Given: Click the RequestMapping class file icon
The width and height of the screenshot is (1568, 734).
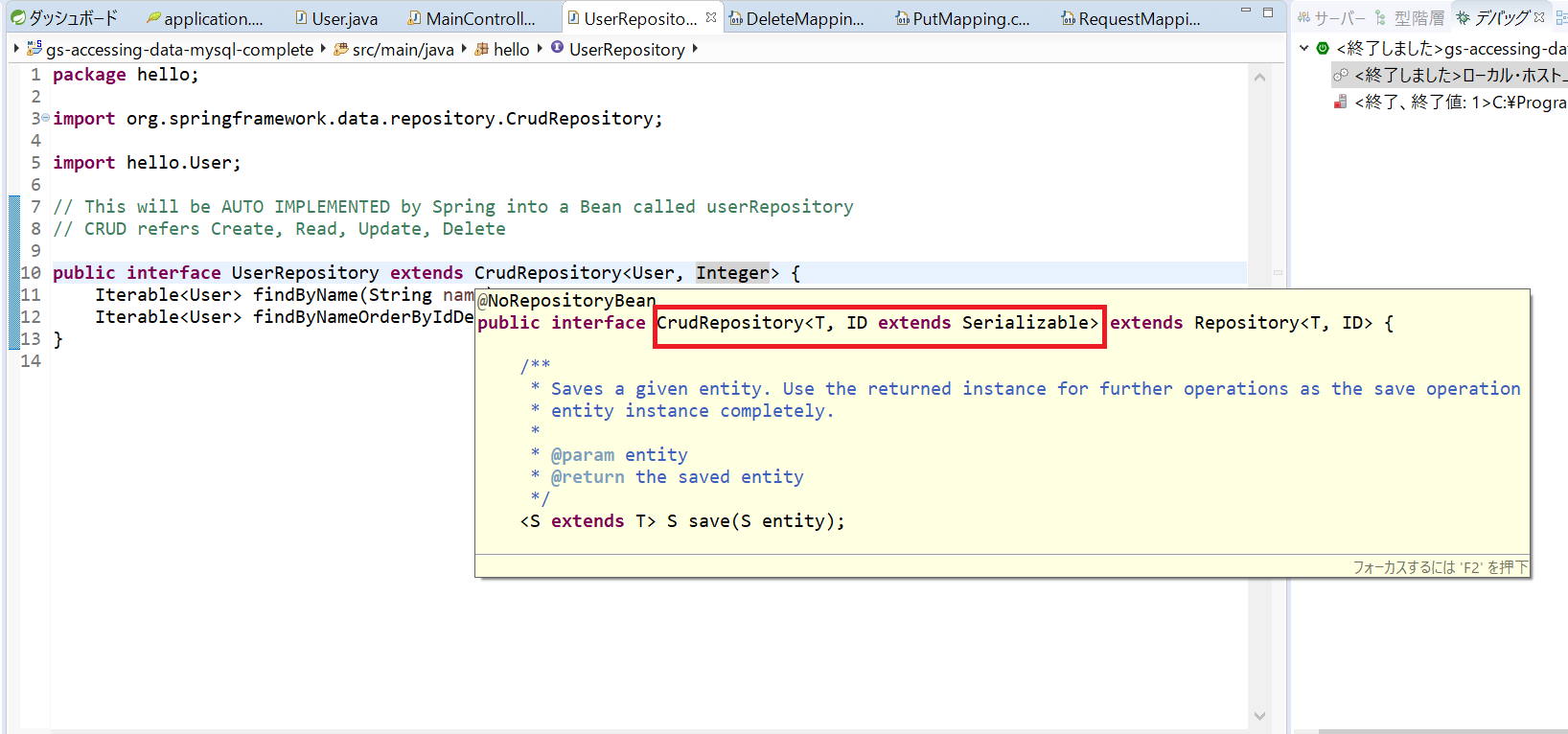Looking at the screenshot, I should pos(1068,18).
